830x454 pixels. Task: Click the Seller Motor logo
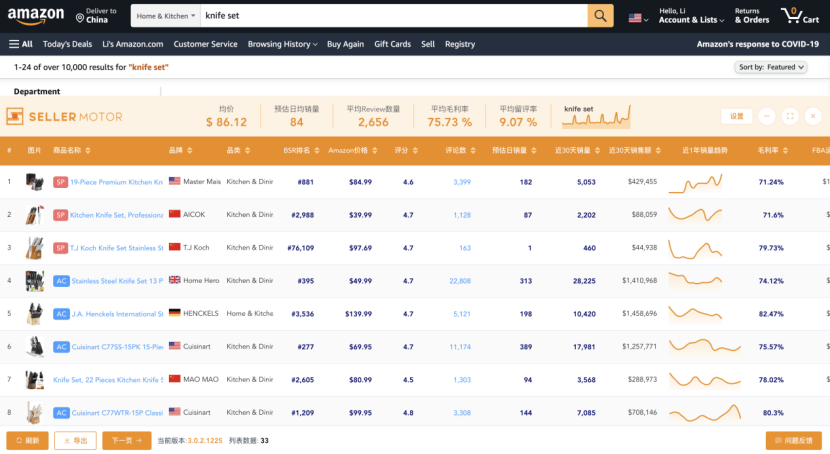pyautogui.click(x=64, y=116)
